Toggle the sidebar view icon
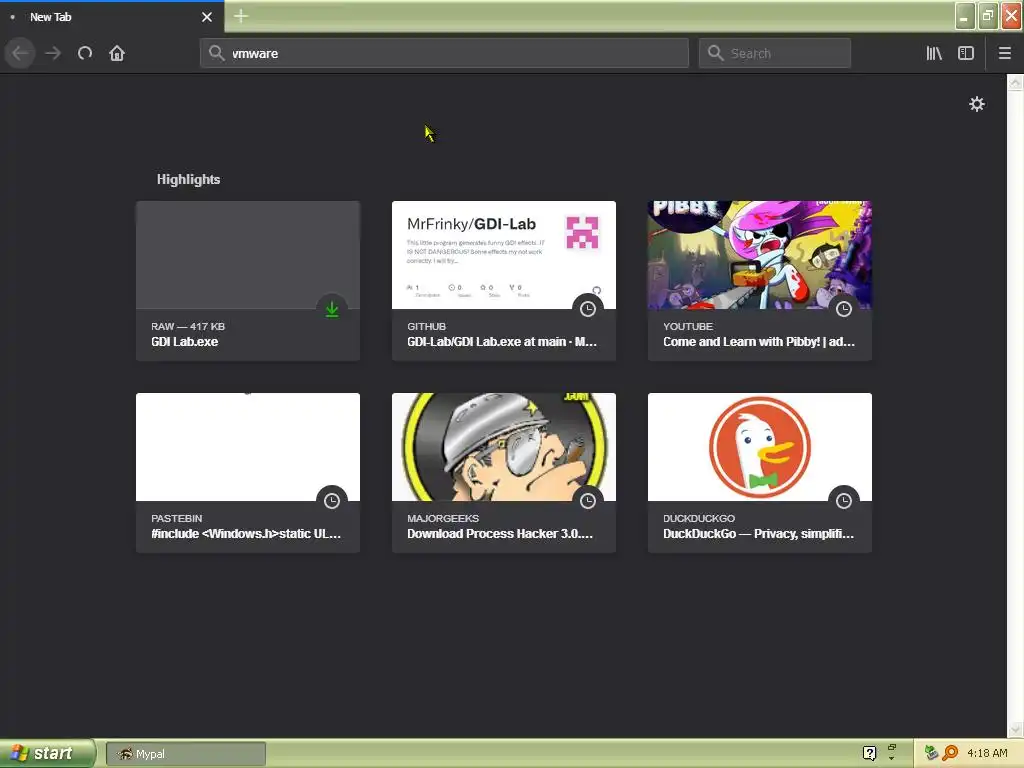The width and height of the screenshot is (1024, 768). [x=966, y=53]
